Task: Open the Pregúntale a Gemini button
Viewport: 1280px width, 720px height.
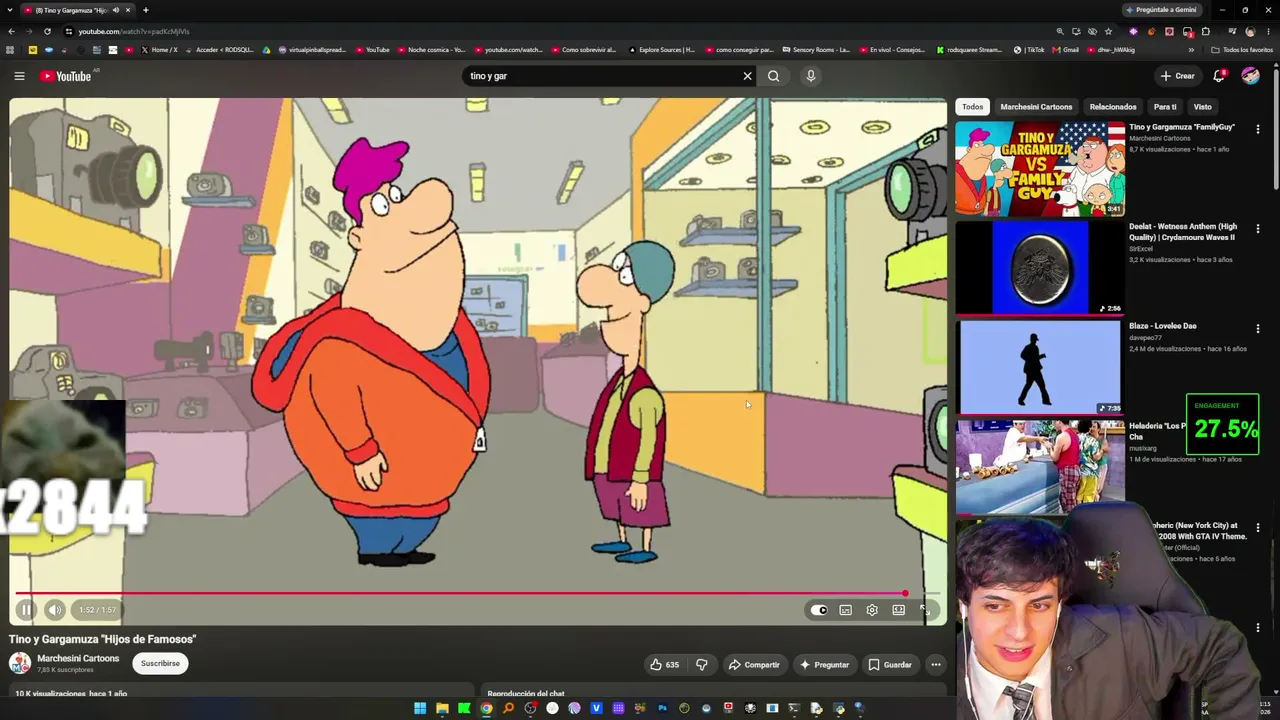Action: 1161,10
